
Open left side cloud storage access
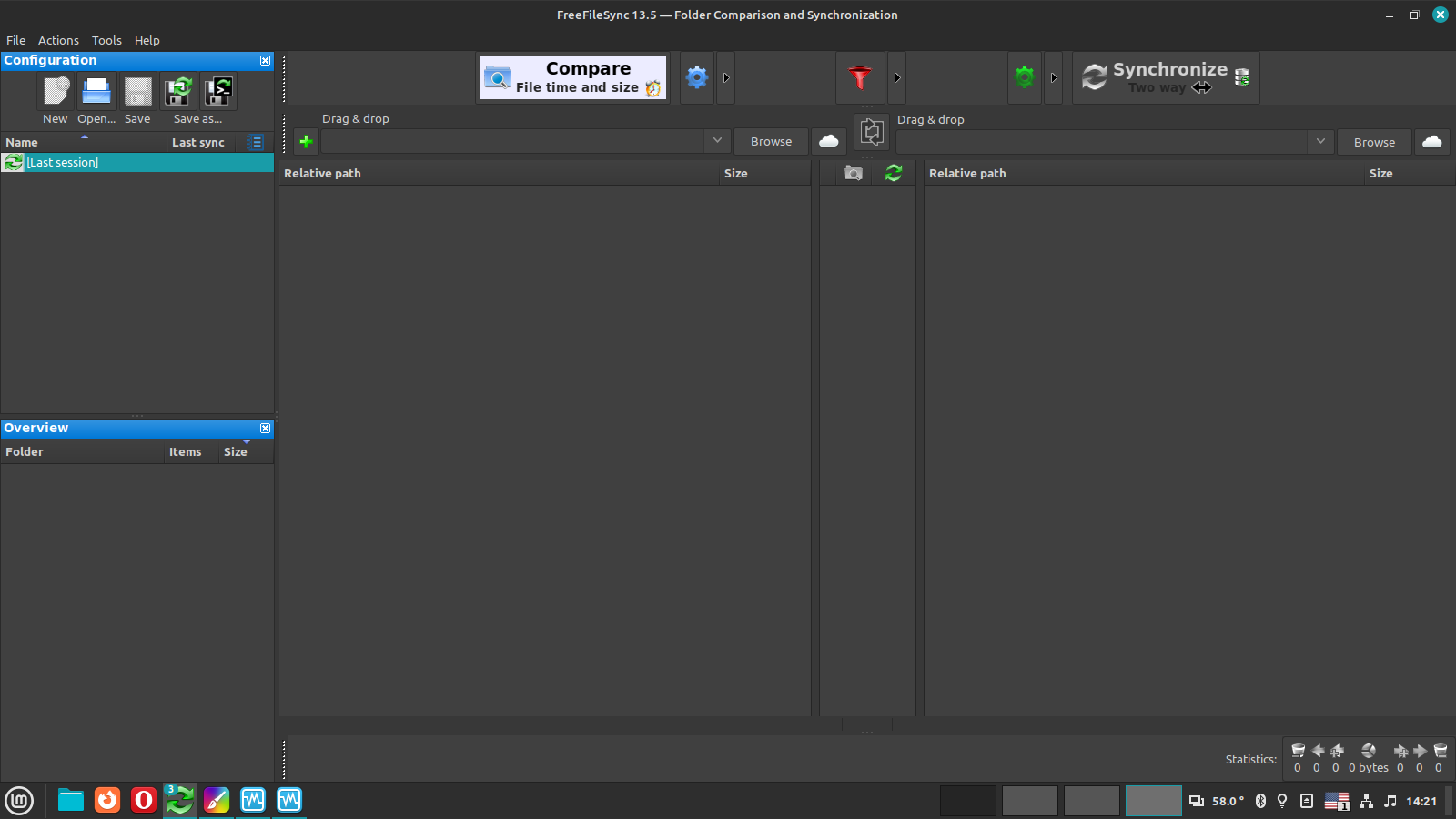[829, 141]
